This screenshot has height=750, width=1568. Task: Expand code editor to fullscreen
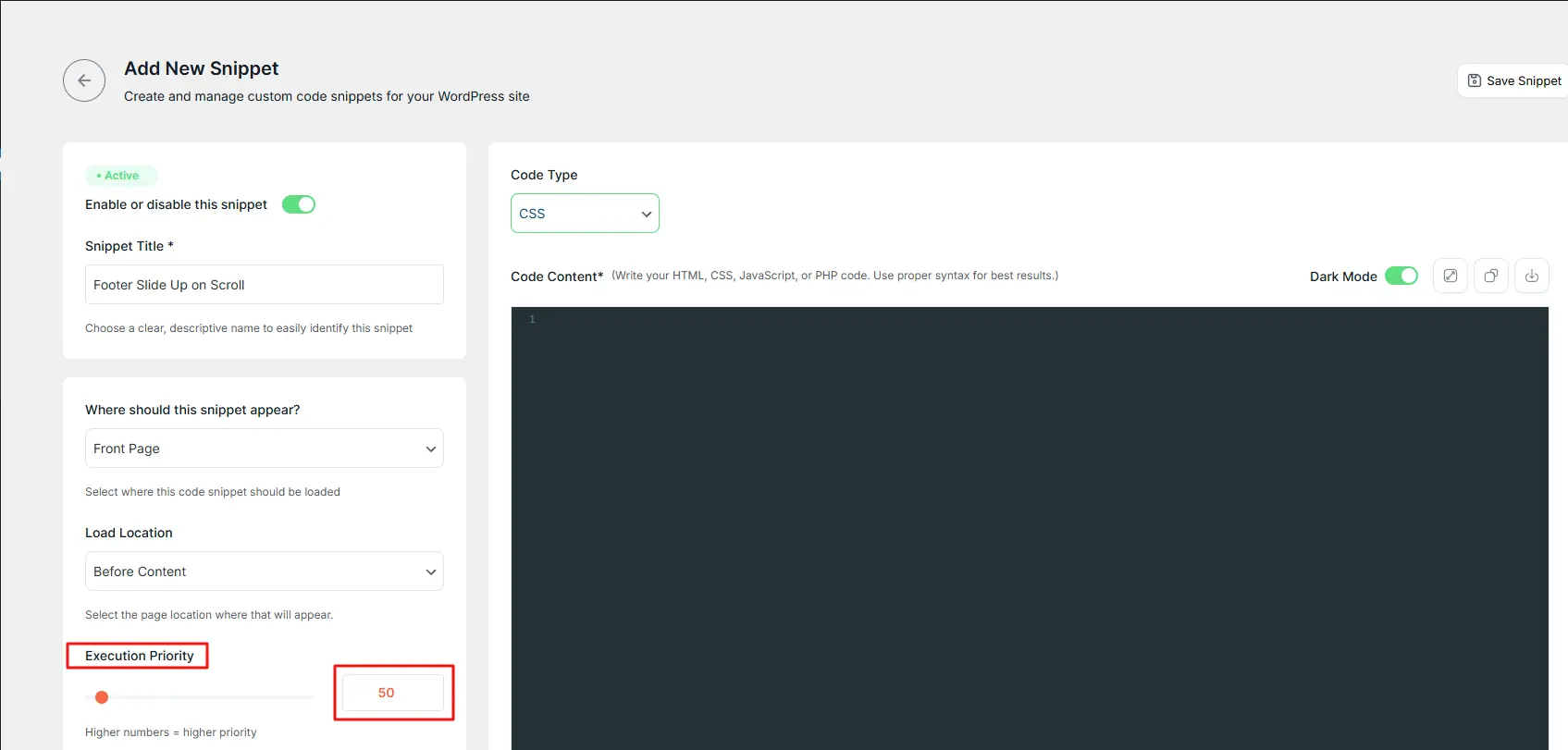click(1450, 276)
